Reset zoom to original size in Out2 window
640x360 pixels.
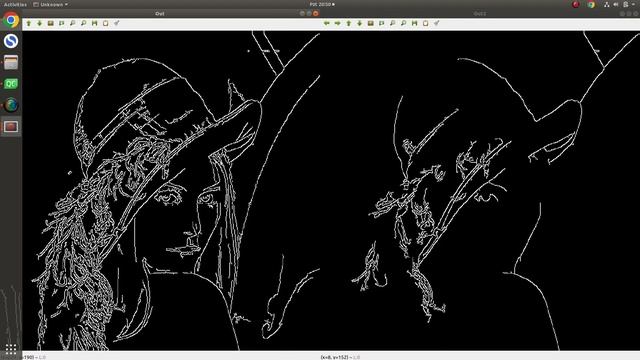[371, 23]
